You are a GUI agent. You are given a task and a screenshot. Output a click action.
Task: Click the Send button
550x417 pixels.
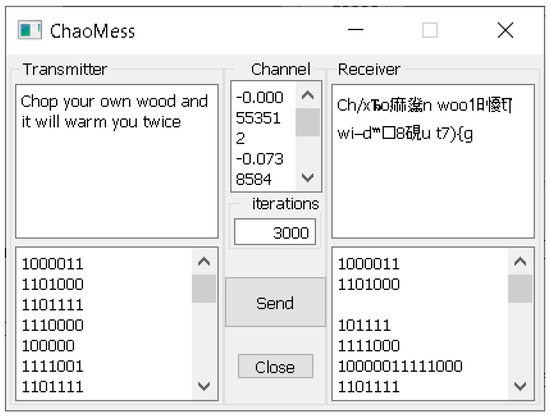pos(275,302)
